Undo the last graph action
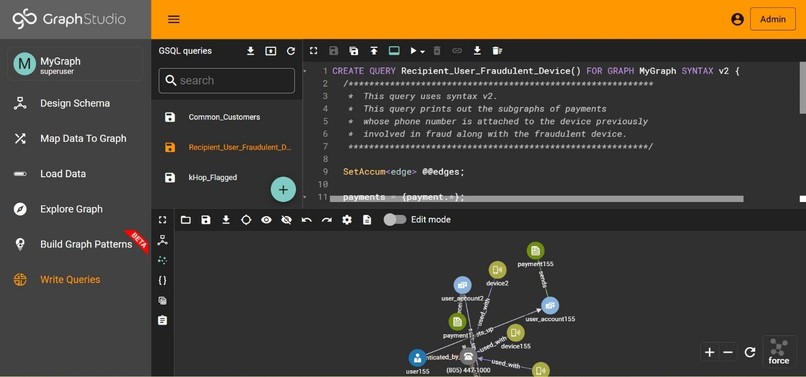 point(306,220)
